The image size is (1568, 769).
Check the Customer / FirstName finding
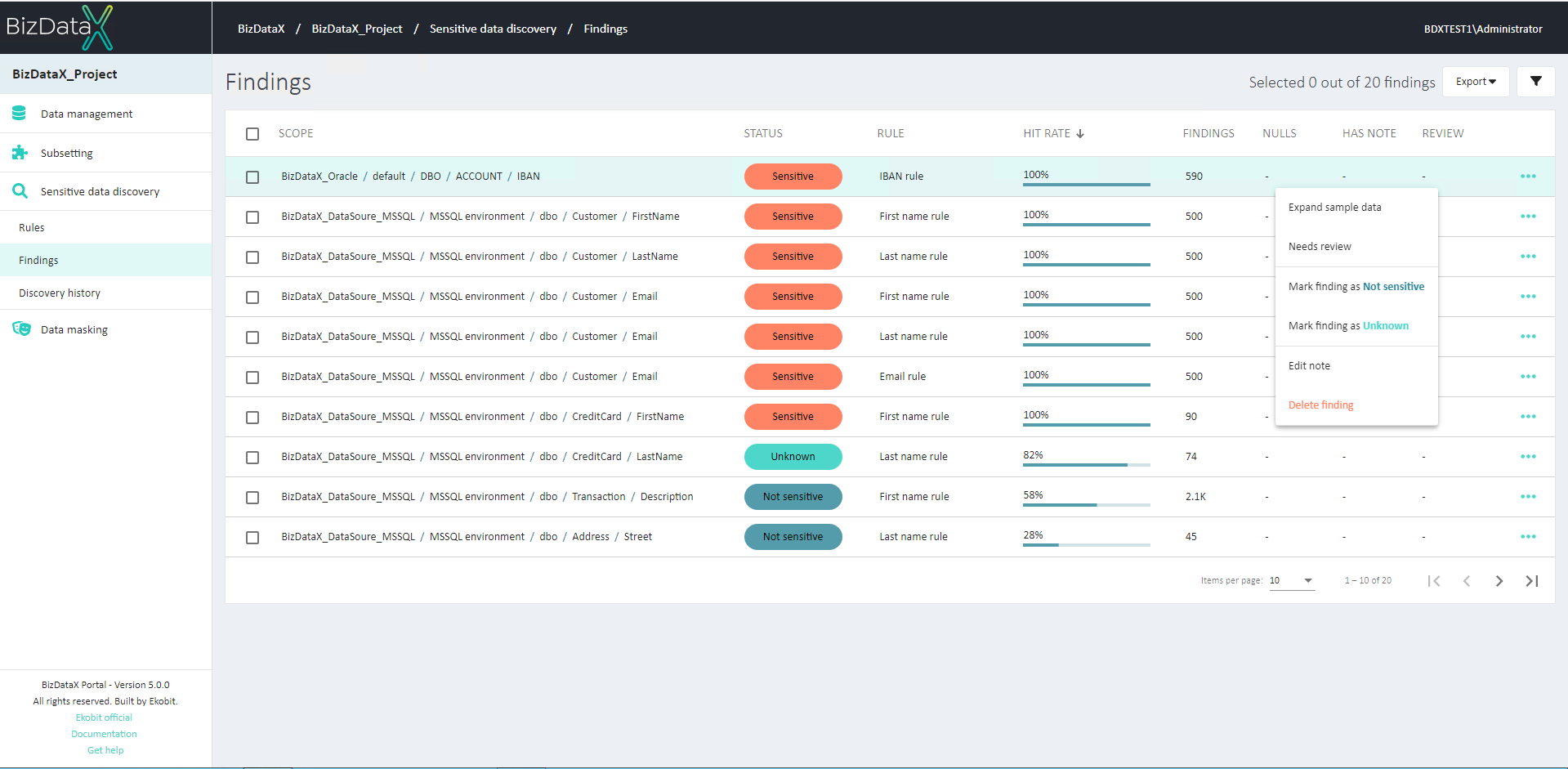coord(252,217)
